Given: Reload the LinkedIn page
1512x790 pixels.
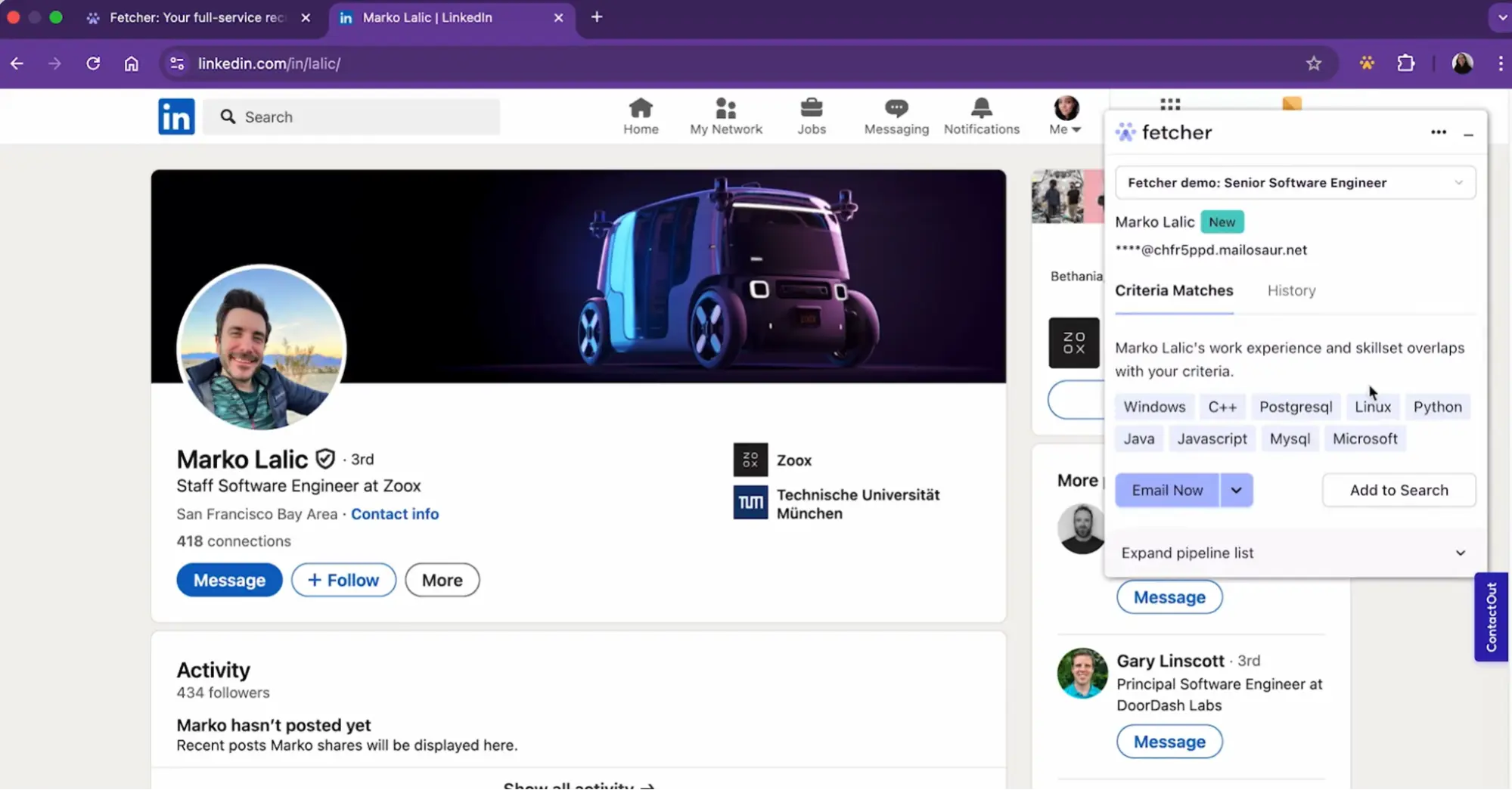Looking at the screenshot, I should (93, 64).
